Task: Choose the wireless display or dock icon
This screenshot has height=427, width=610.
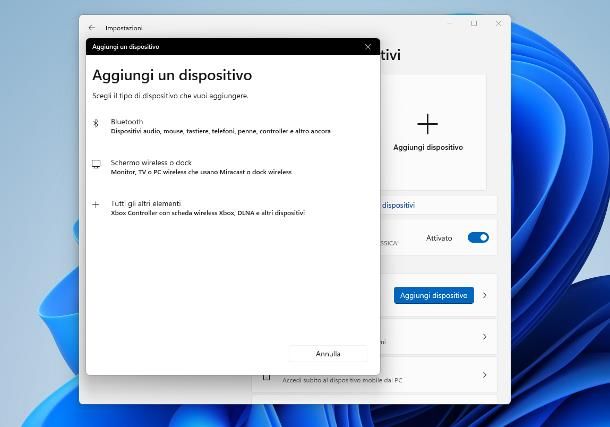Action: pos(96,164)
